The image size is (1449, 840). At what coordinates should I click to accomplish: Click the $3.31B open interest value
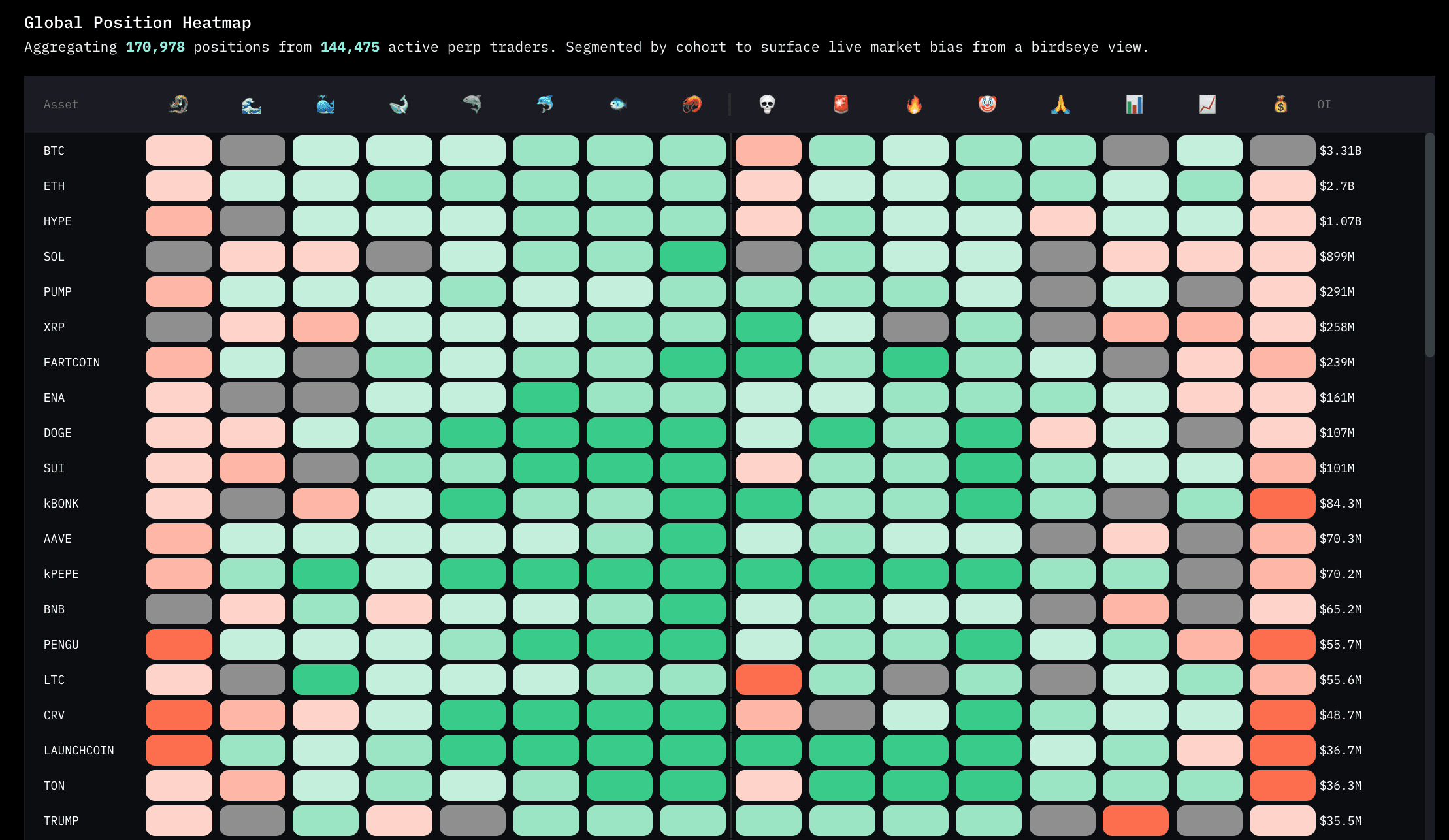pos(1341,151)
